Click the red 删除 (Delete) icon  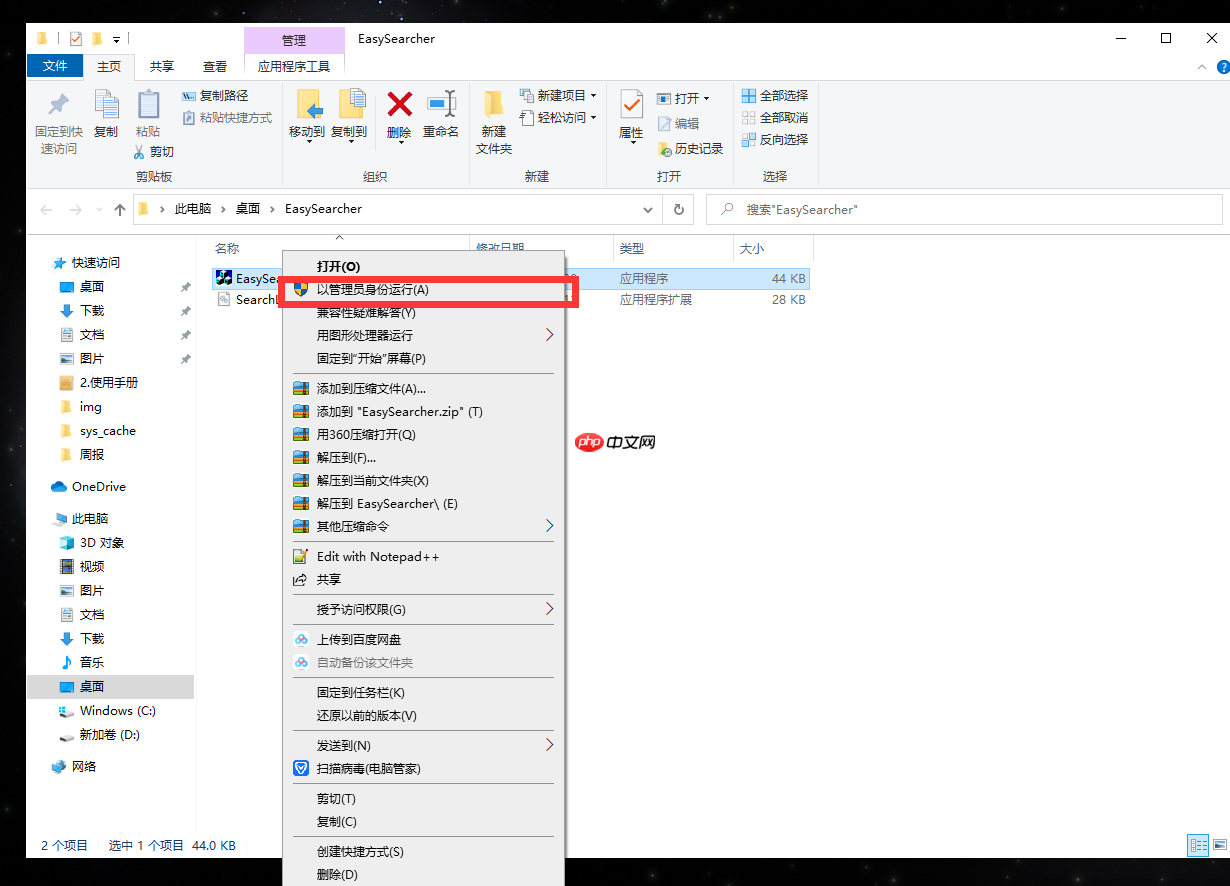coord(399,110)
